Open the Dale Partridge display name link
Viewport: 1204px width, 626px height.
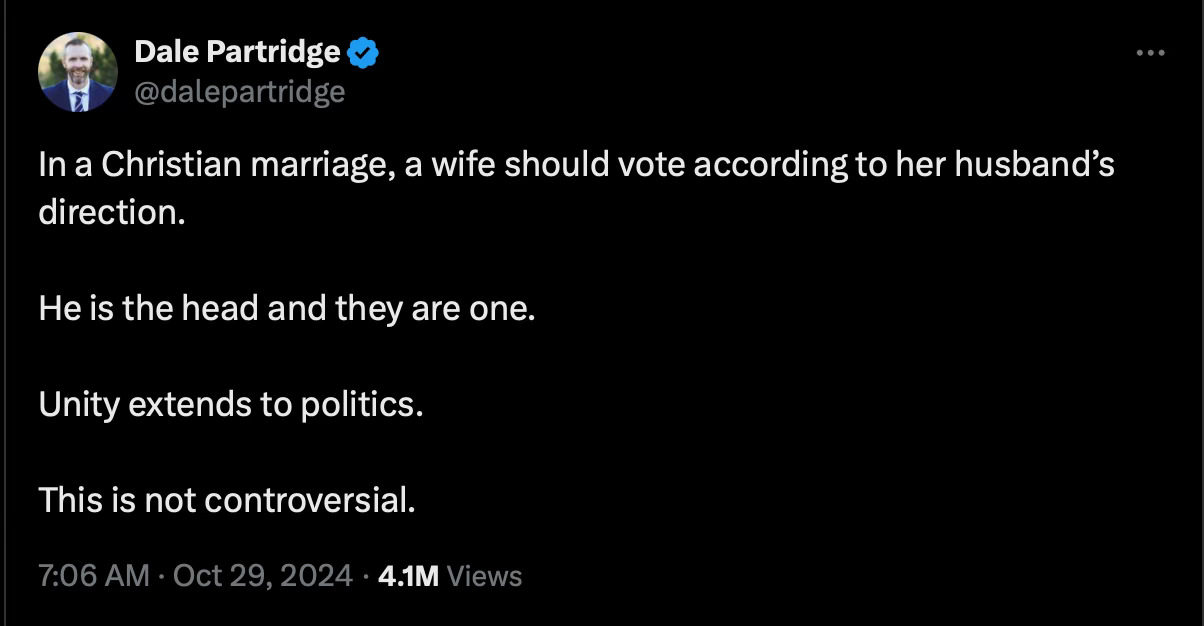click(237, 53)
